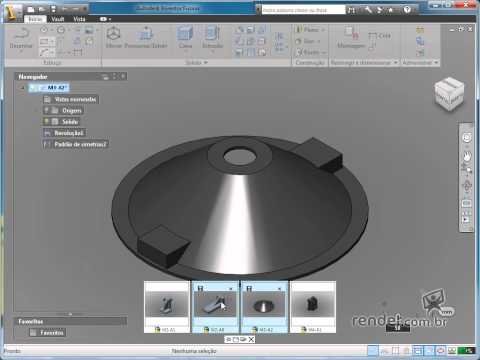Image resolution: width=480 pixels, height=360 pixels.
Task: Click in the keyword search input field
Action: click(x=303, y=10)
